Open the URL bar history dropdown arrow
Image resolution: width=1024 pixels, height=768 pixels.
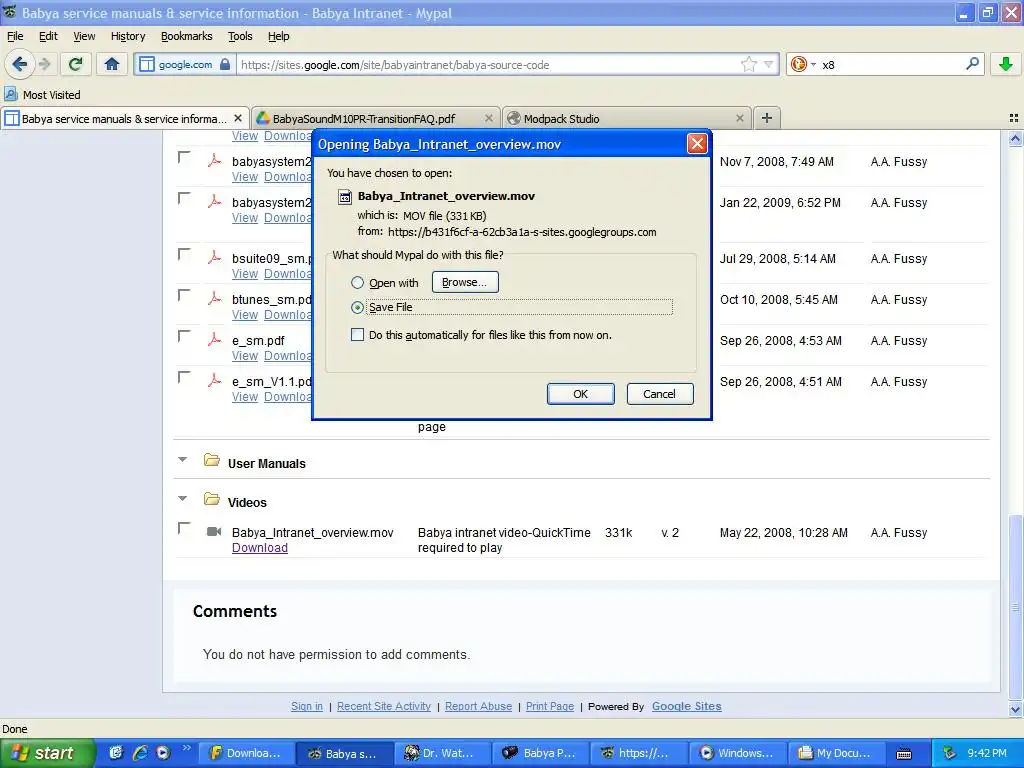[769, 64]
